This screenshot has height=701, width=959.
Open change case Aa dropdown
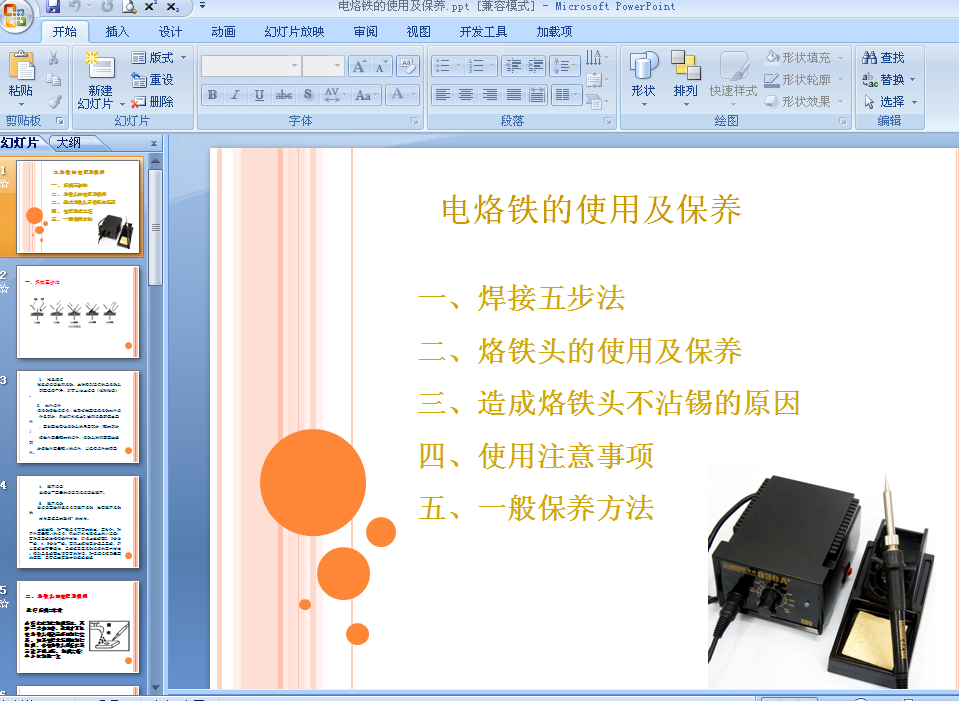pyautogui.click(x=366, y=95)
